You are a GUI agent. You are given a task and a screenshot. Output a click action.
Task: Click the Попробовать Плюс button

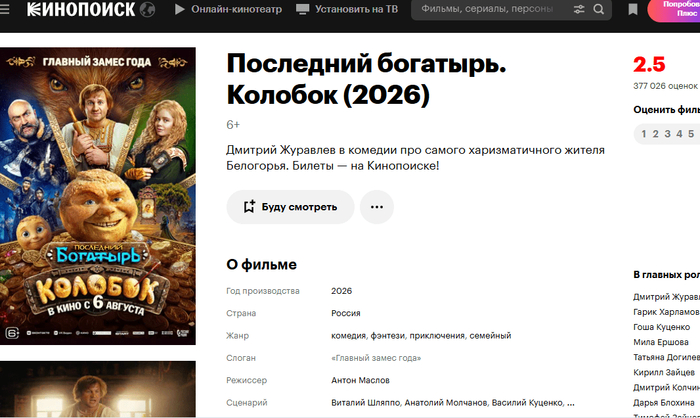(674, 10)
